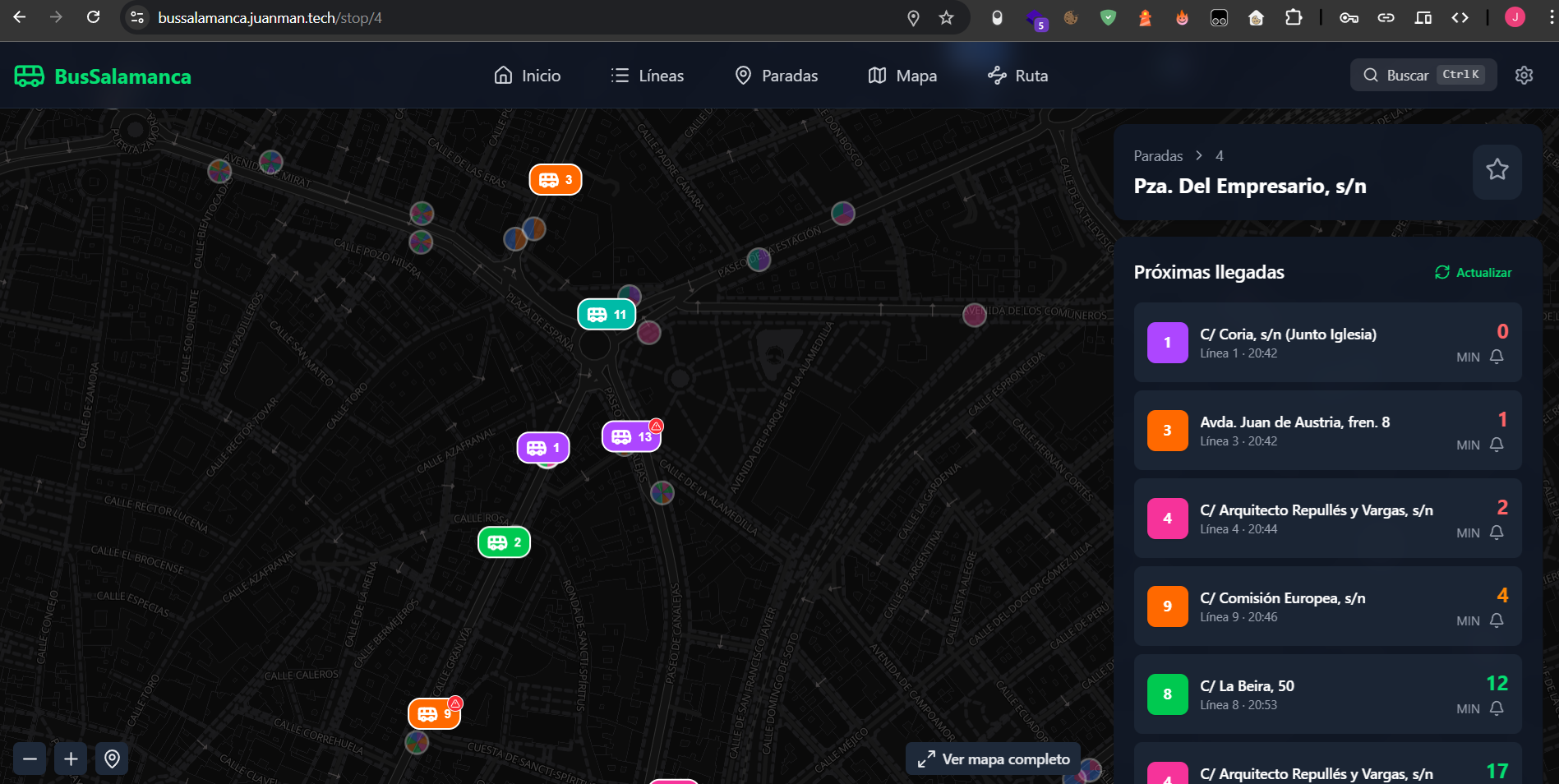Enable alert bell for Línea 9 arrival

tap(1497, 620)
